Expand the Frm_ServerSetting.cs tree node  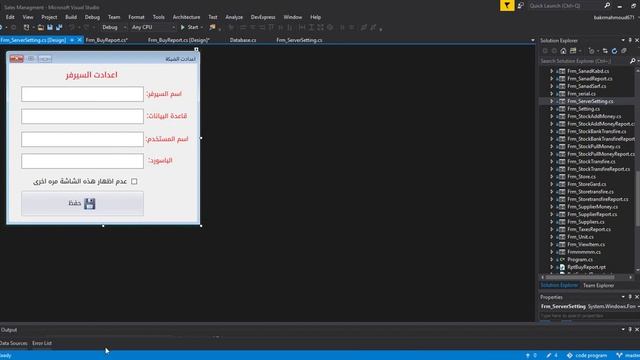pyautogui.click(x=551, y=101)
